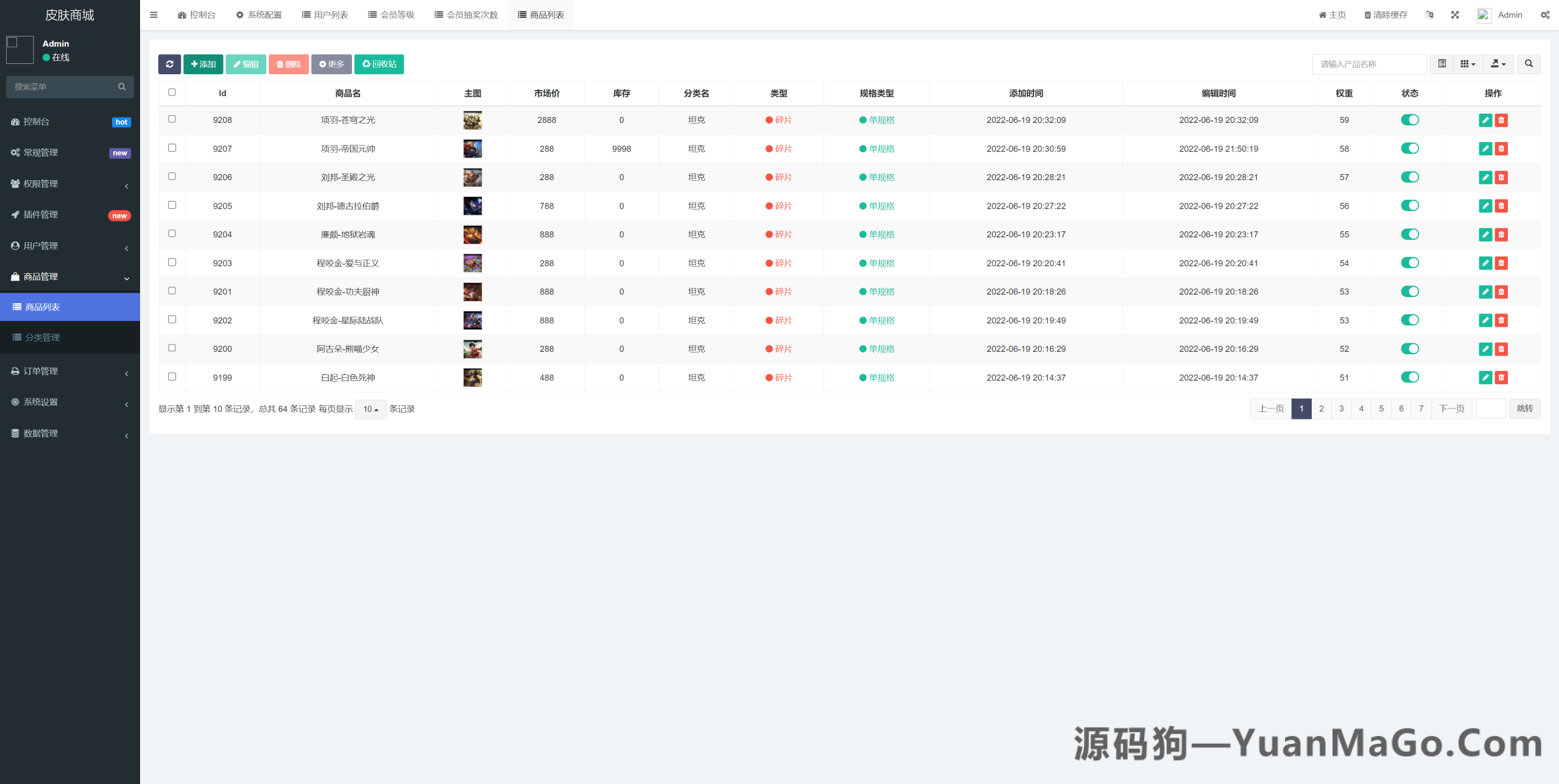Click the detail view icon near the search box
Screen dimensions: 1559x784
click(x=1441, y=64)
